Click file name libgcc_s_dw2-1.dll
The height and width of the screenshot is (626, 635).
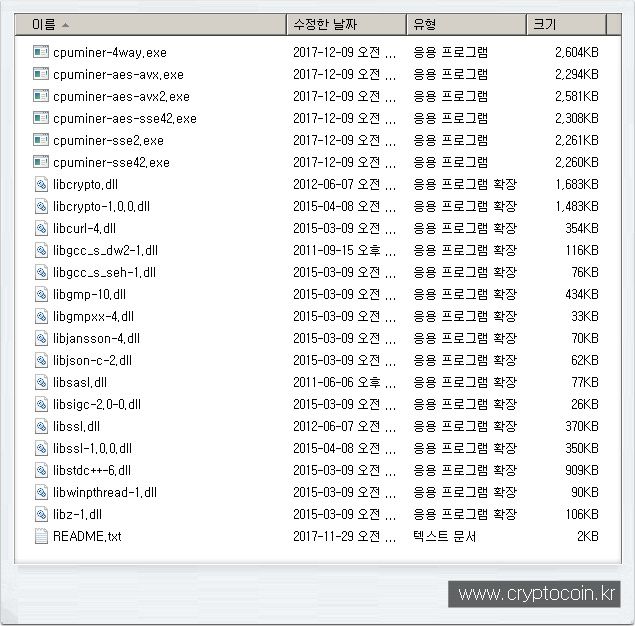point(105,251)
